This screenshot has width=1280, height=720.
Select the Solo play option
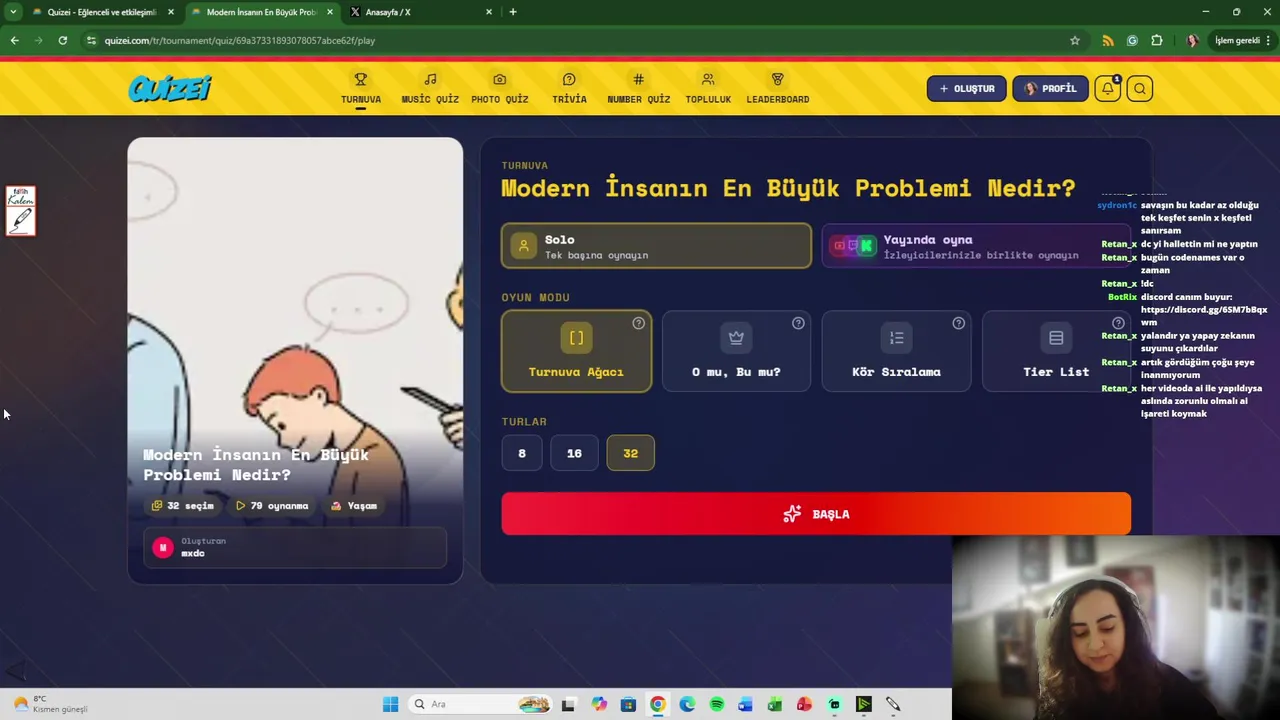point(656,246)
